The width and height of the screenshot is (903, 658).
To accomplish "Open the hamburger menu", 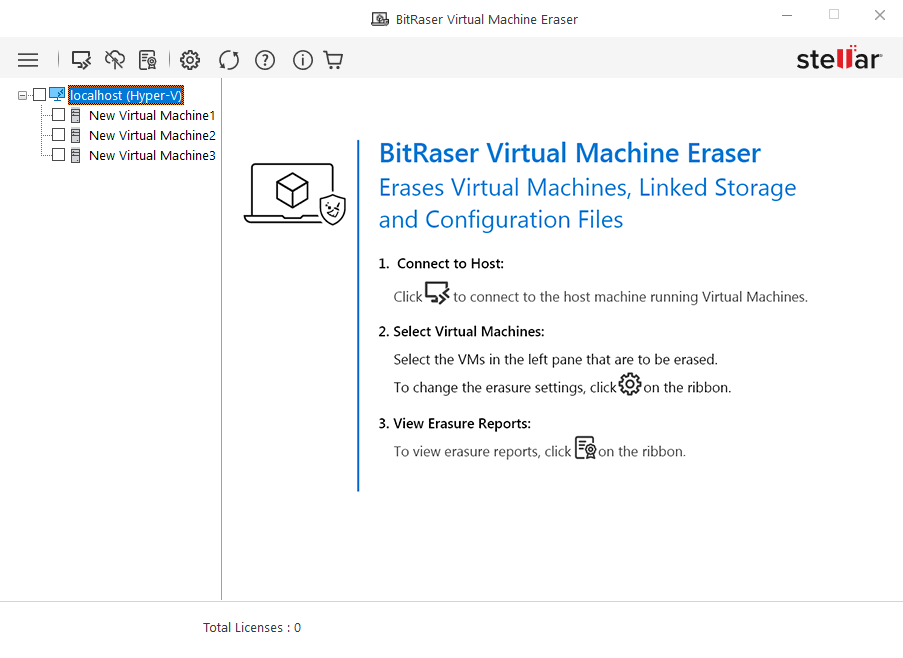I will coord(28,60).
